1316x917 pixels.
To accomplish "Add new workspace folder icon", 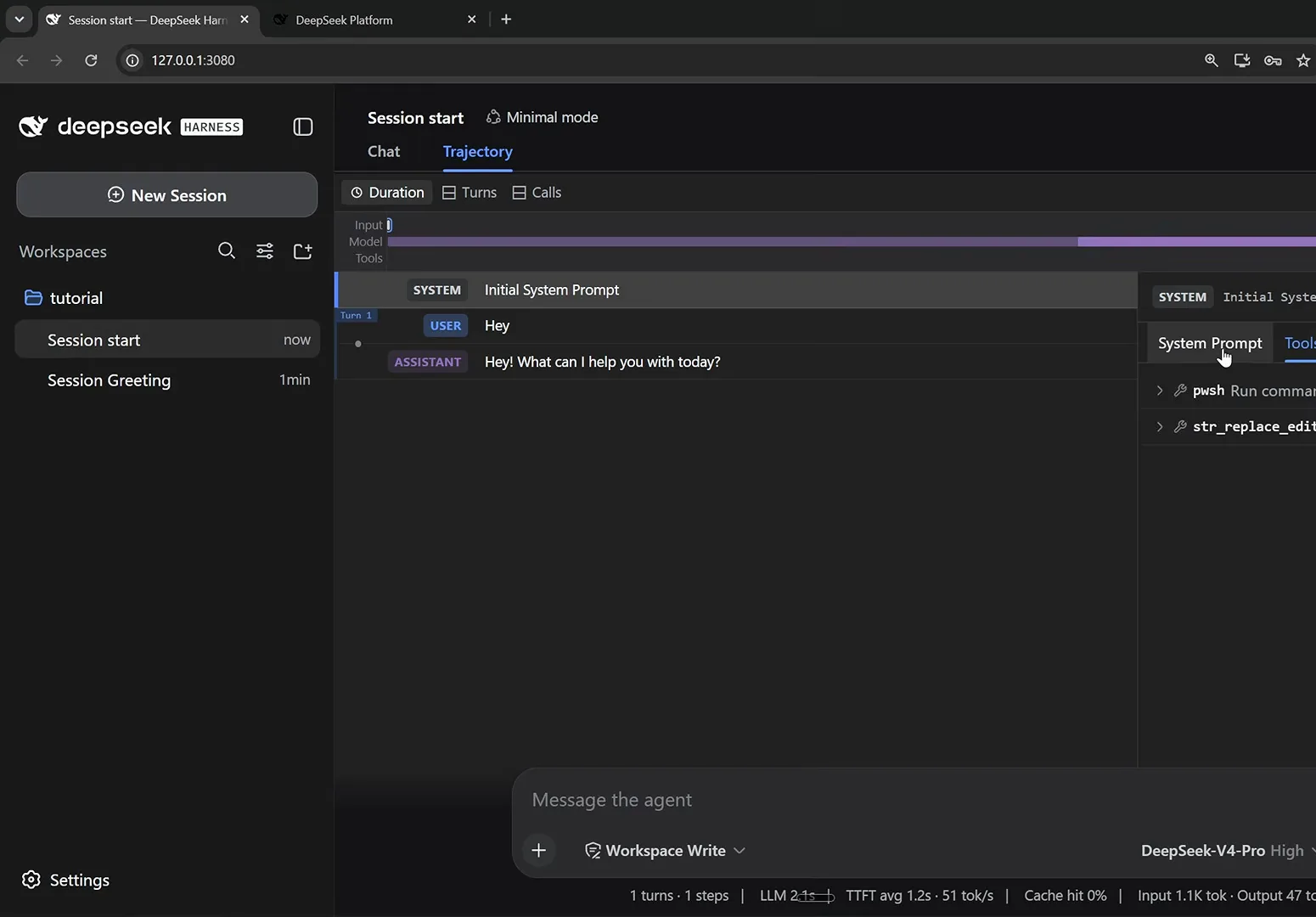I will click(x=303, y=250).
